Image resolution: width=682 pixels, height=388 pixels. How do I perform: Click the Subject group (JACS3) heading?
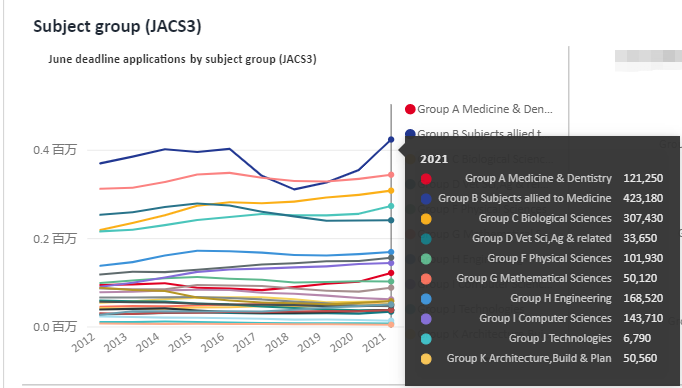[117, 26]
